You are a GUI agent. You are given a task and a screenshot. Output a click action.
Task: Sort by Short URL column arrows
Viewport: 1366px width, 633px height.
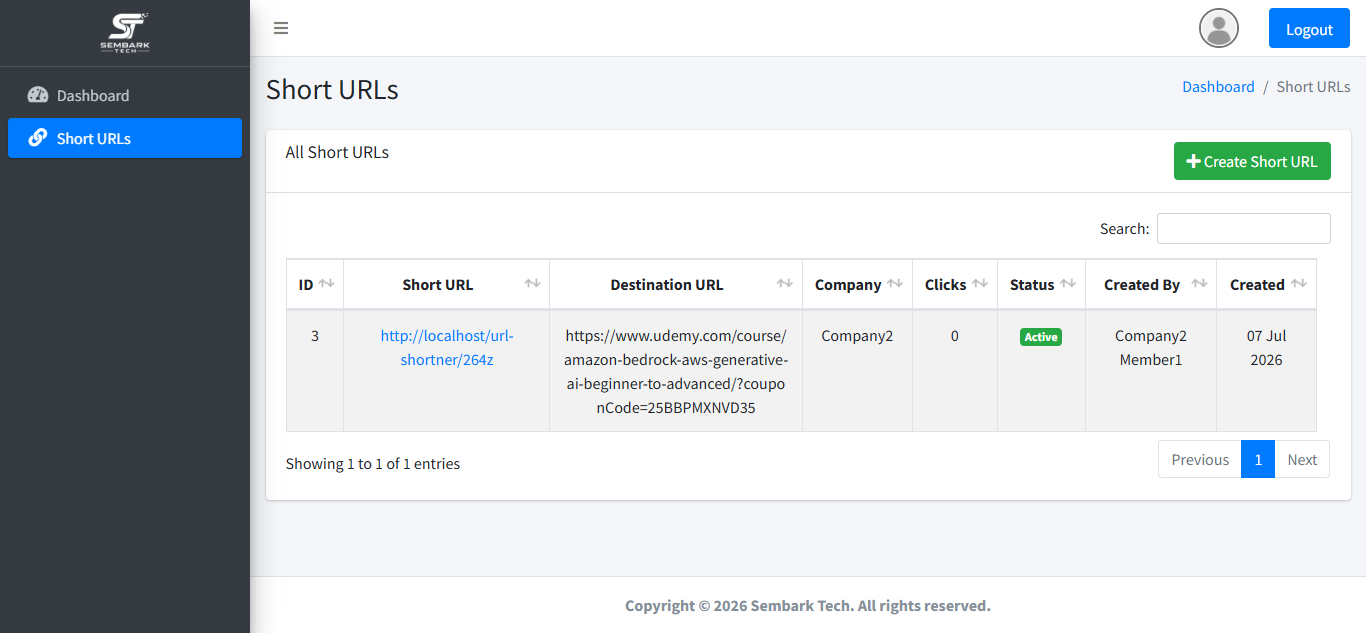pyautogui.click(x=532, y=284)
